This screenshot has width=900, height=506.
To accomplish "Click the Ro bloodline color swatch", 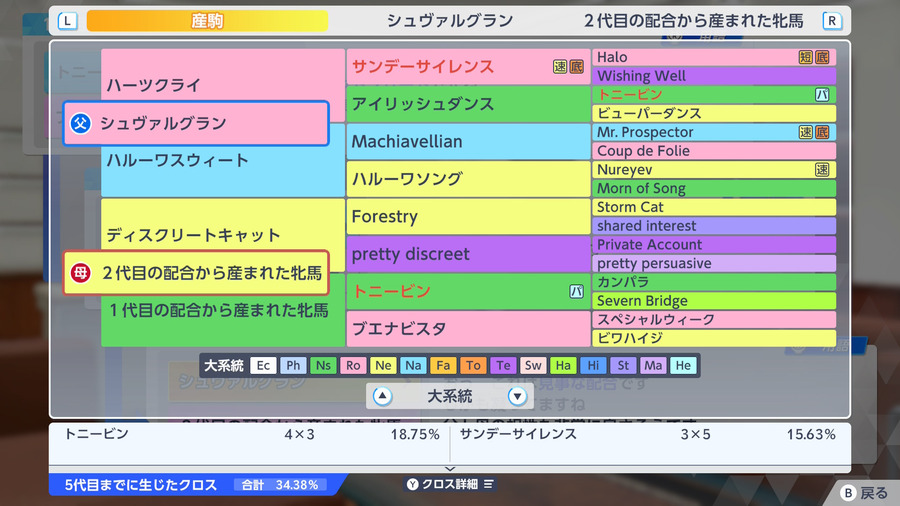I will (x=353, y=365).
